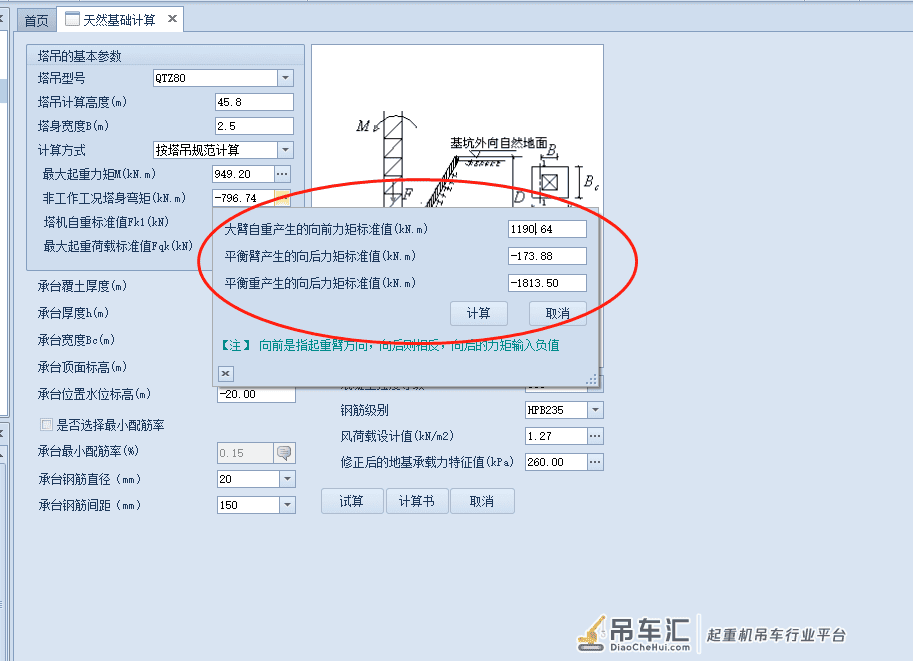913x661 pixels.
Task: Click 塔吊计算高度 input field
Action: 254,102
